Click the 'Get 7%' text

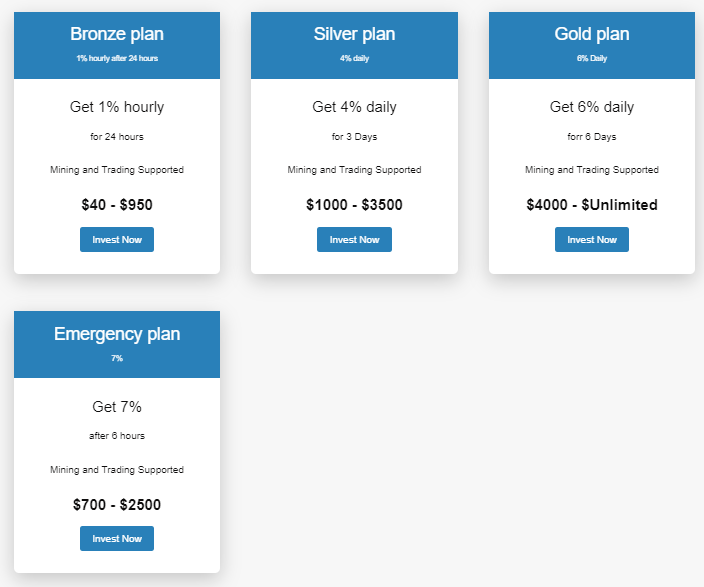(x=117, y=407)
